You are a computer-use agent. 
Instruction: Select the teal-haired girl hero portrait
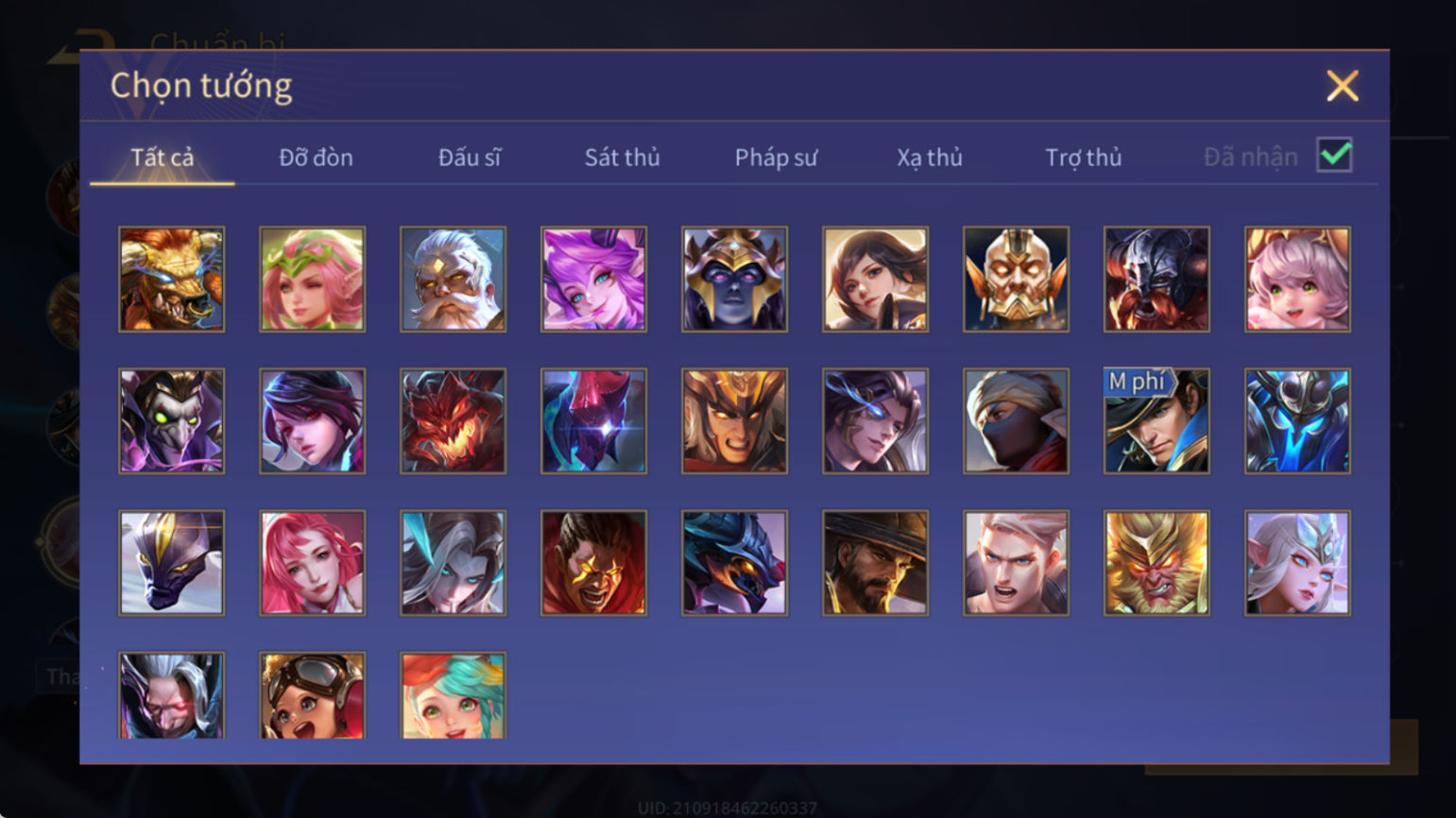(x=453, y=695)
